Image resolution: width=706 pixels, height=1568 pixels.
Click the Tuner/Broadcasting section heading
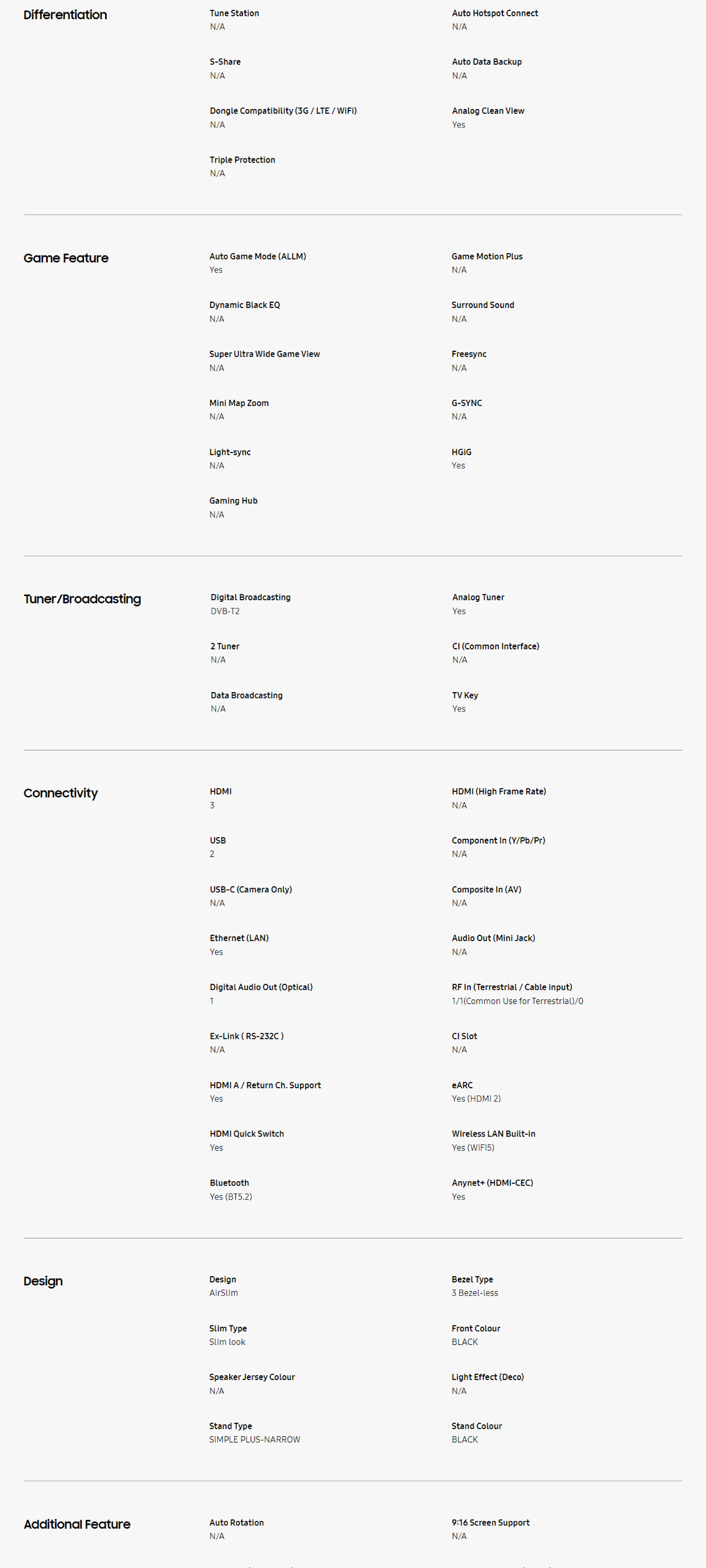click(82, 599)
